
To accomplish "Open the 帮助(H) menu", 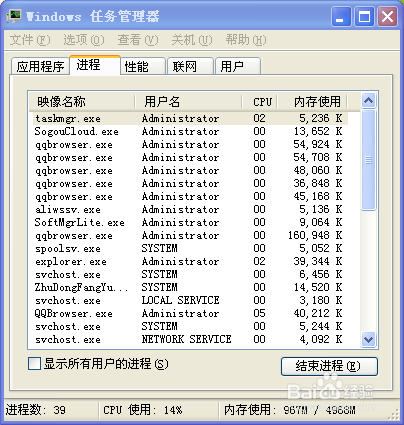I will (246, 40).
